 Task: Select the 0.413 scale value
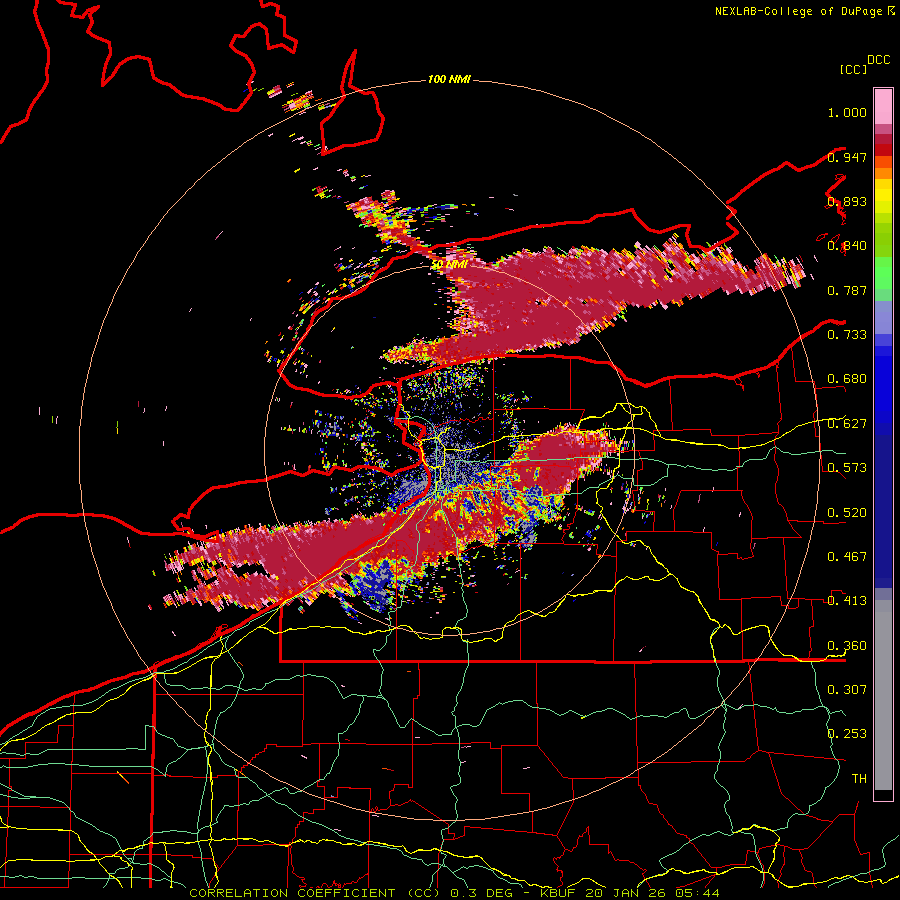pyautogui.click(x=847, y=601)
